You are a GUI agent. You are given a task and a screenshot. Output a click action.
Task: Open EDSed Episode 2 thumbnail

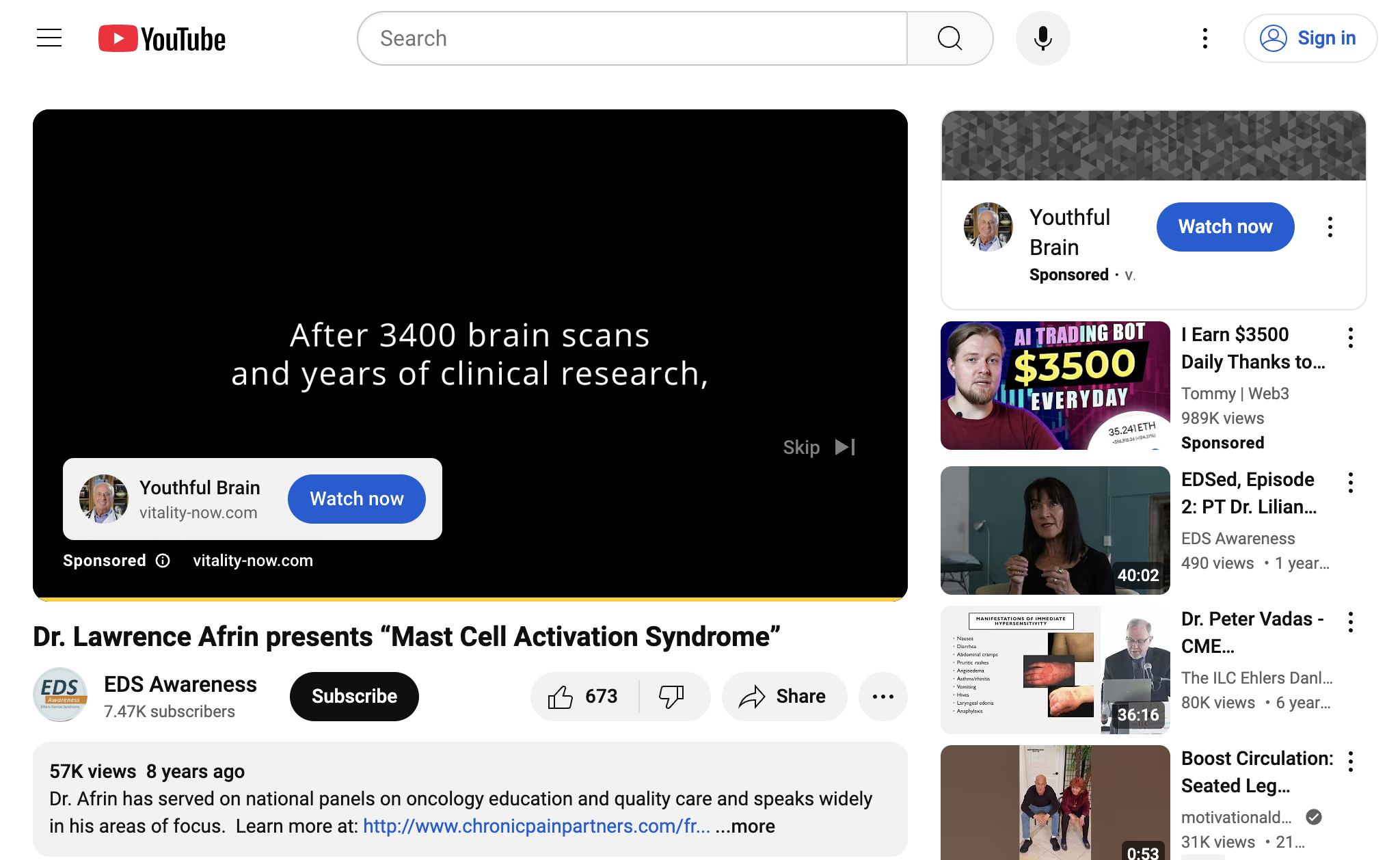[x=1055, y=530]
